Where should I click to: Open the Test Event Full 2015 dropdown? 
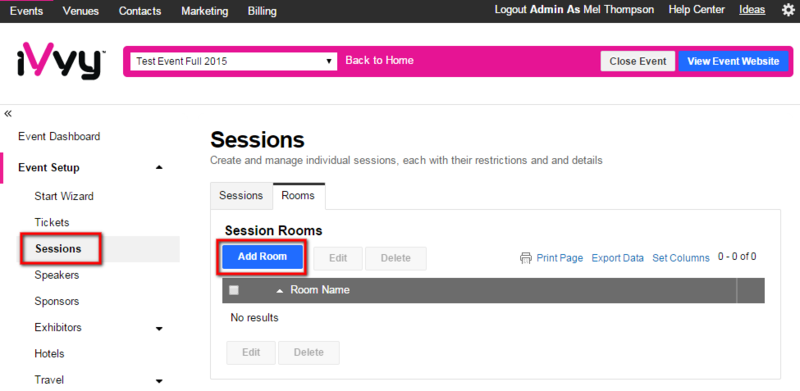[234, 61]
